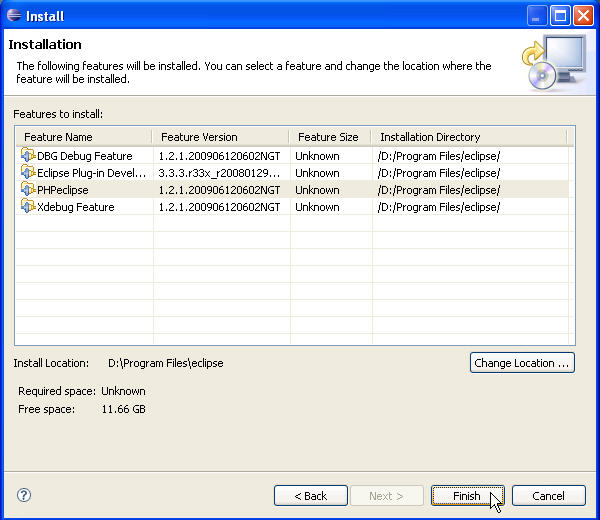
Task: Open help via the question mark icon
Action: pyautogui.click(x=24, y=495)
